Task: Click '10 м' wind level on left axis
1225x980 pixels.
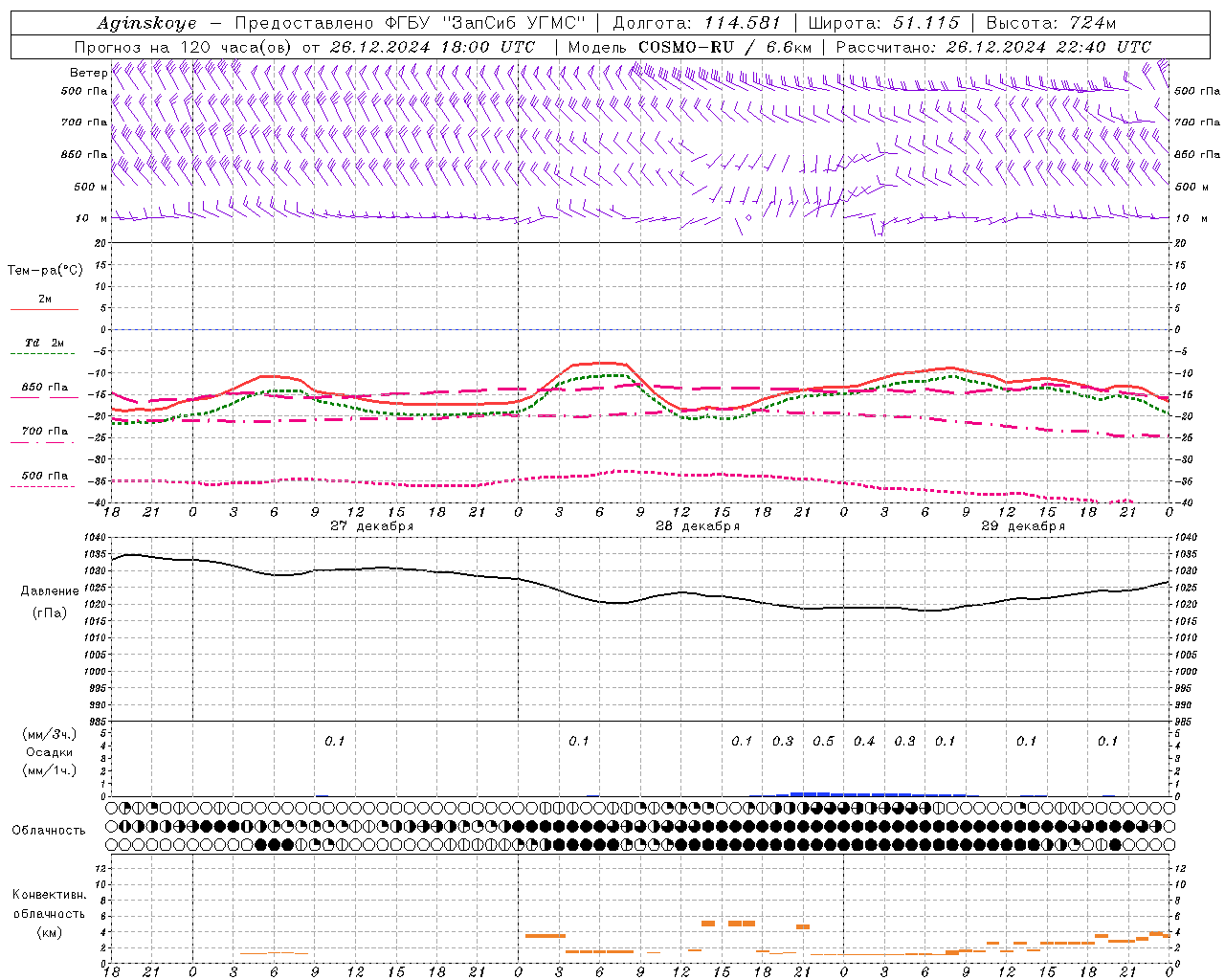Action: tap(92, 219)
